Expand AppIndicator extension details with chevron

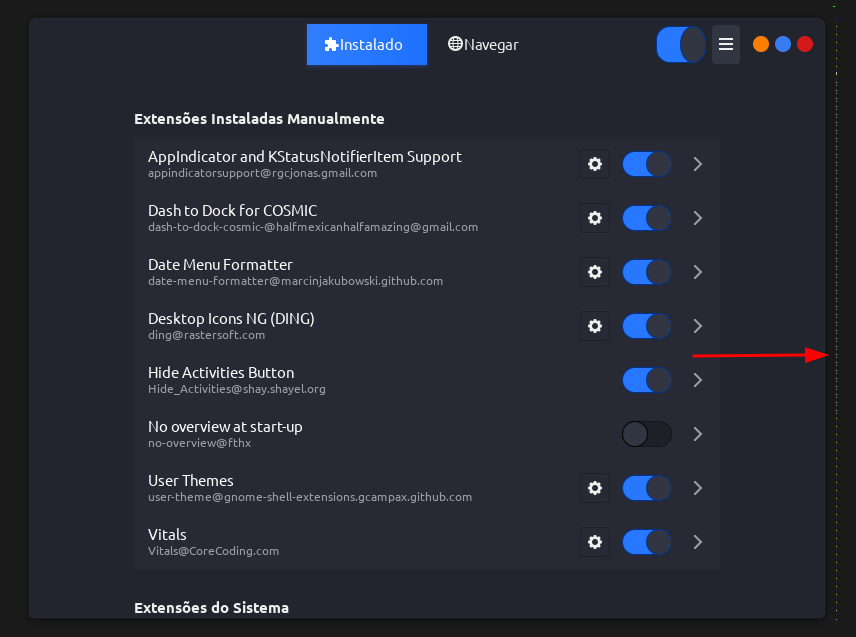pyautogui.click(x=698, y=164)
